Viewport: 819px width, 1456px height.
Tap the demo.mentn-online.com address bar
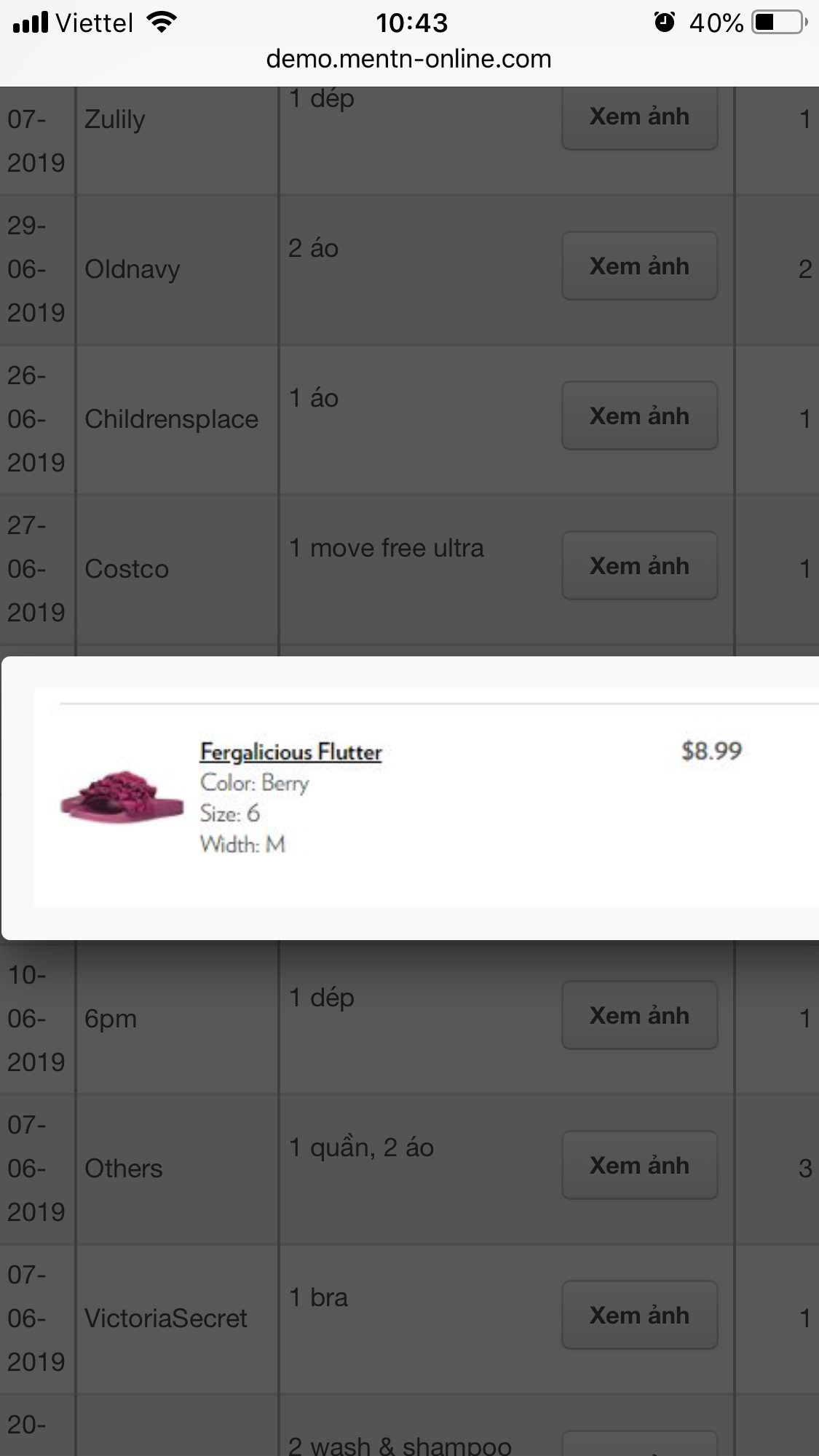point(408,59)
